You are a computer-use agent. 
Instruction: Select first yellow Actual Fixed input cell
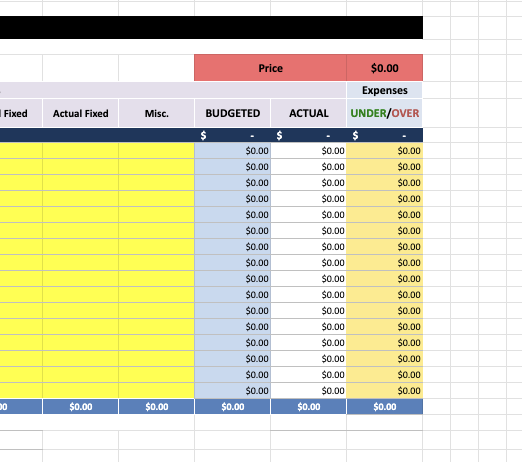pyautogui.click(x=80, y=151)
